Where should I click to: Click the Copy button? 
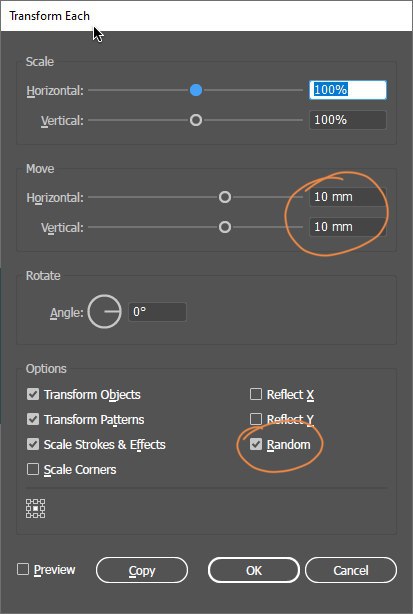[142, 570]
